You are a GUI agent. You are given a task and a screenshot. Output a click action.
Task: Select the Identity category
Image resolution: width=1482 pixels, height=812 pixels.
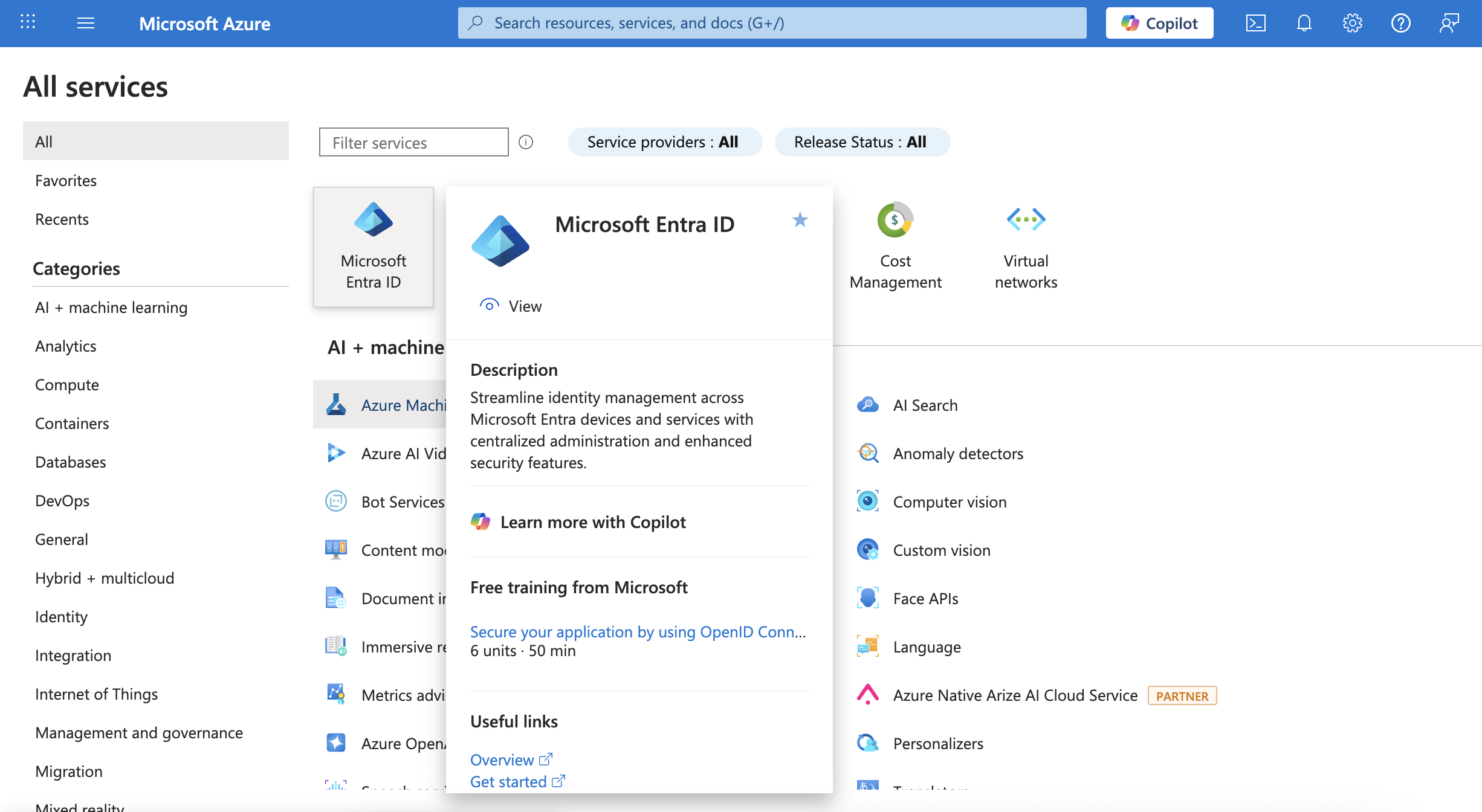point(61,617)
